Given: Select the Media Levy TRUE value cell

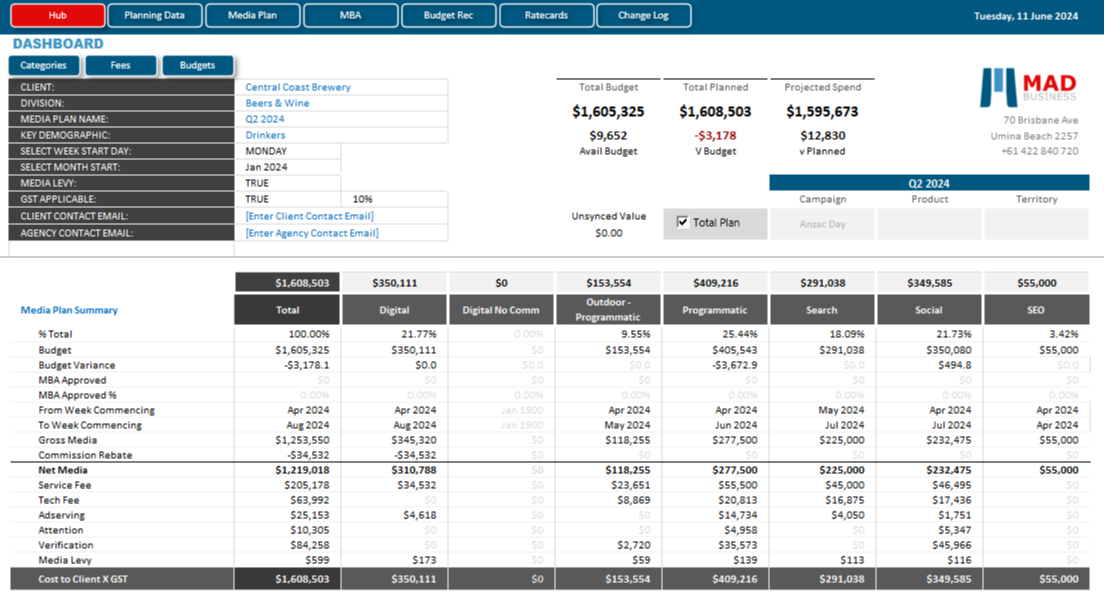Looking at the screenshot, I should (291, 183).
